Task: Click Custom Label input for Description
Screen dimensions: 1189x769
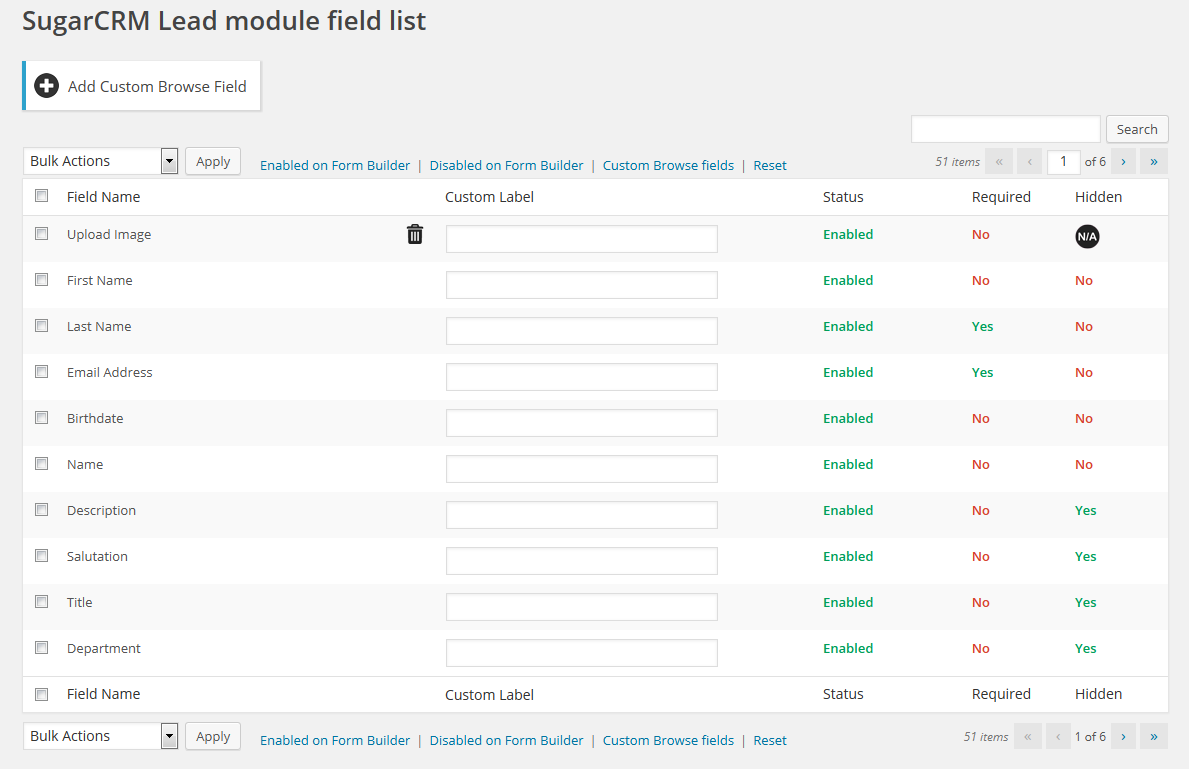Action: click(582, 515)
